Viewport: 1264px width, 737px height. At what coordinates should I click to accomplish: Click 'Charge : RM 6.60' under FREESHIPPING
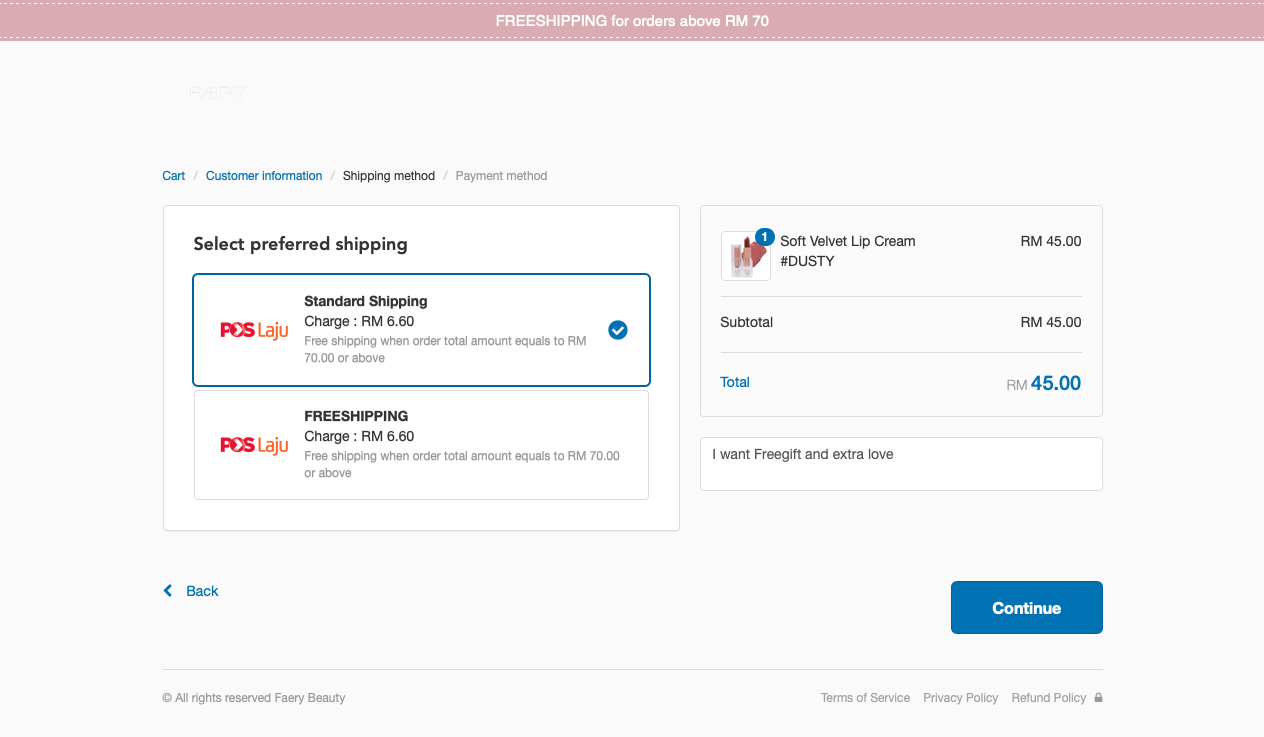click(x=359, y=436)
